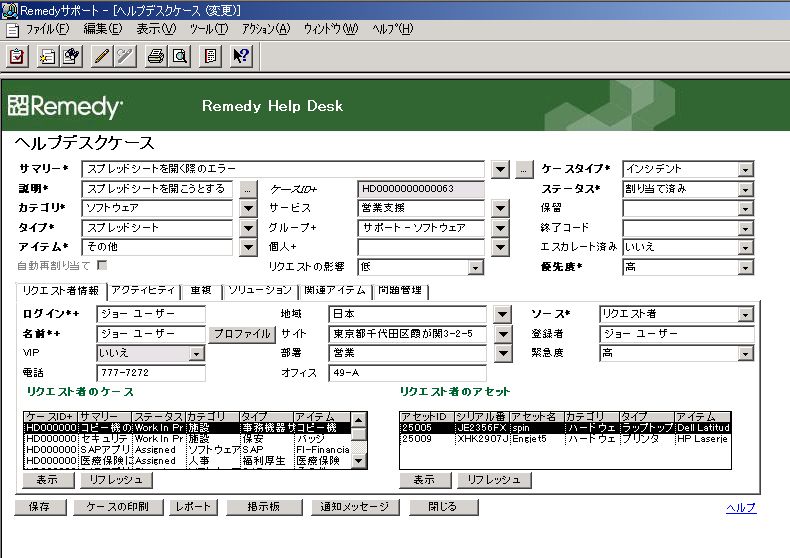Open the ellipsis editor next to サマリー
The image size is (790, 558).
[524, 170]
